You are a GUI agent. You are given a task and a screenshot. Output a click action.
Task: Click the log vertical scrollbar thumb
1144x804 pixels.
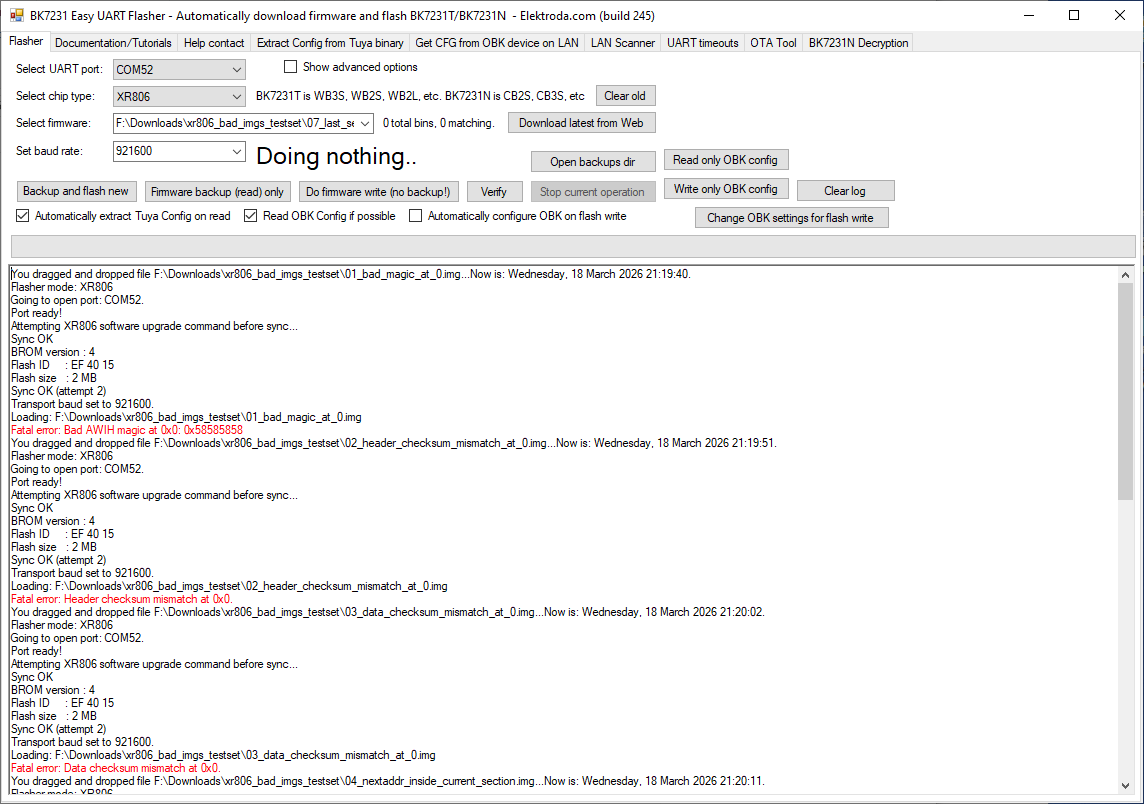(1125, 392)
